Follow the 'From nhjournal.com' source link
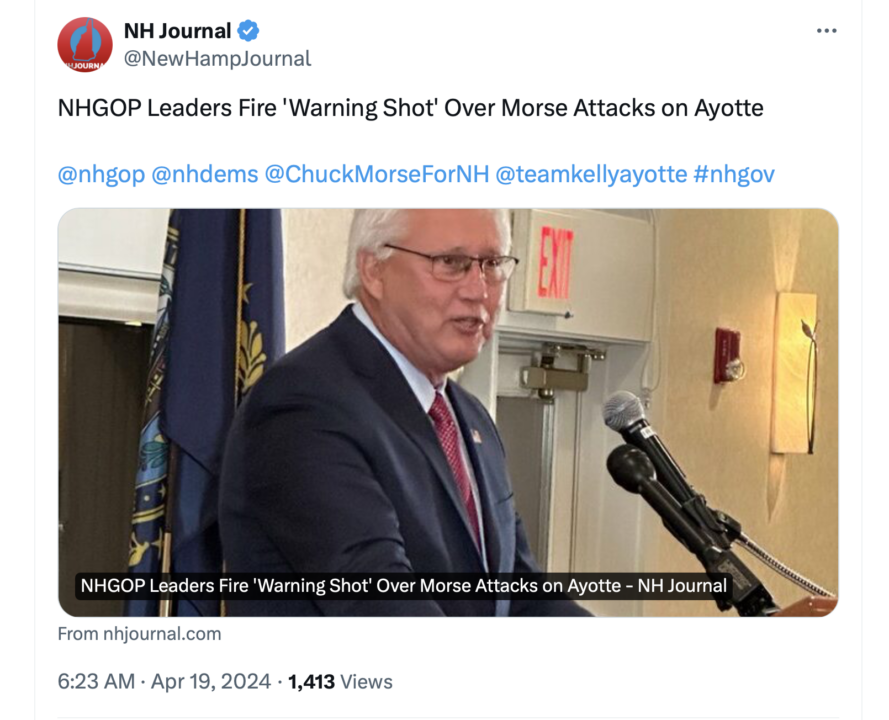The image size is (889, 720). (139, 634)
